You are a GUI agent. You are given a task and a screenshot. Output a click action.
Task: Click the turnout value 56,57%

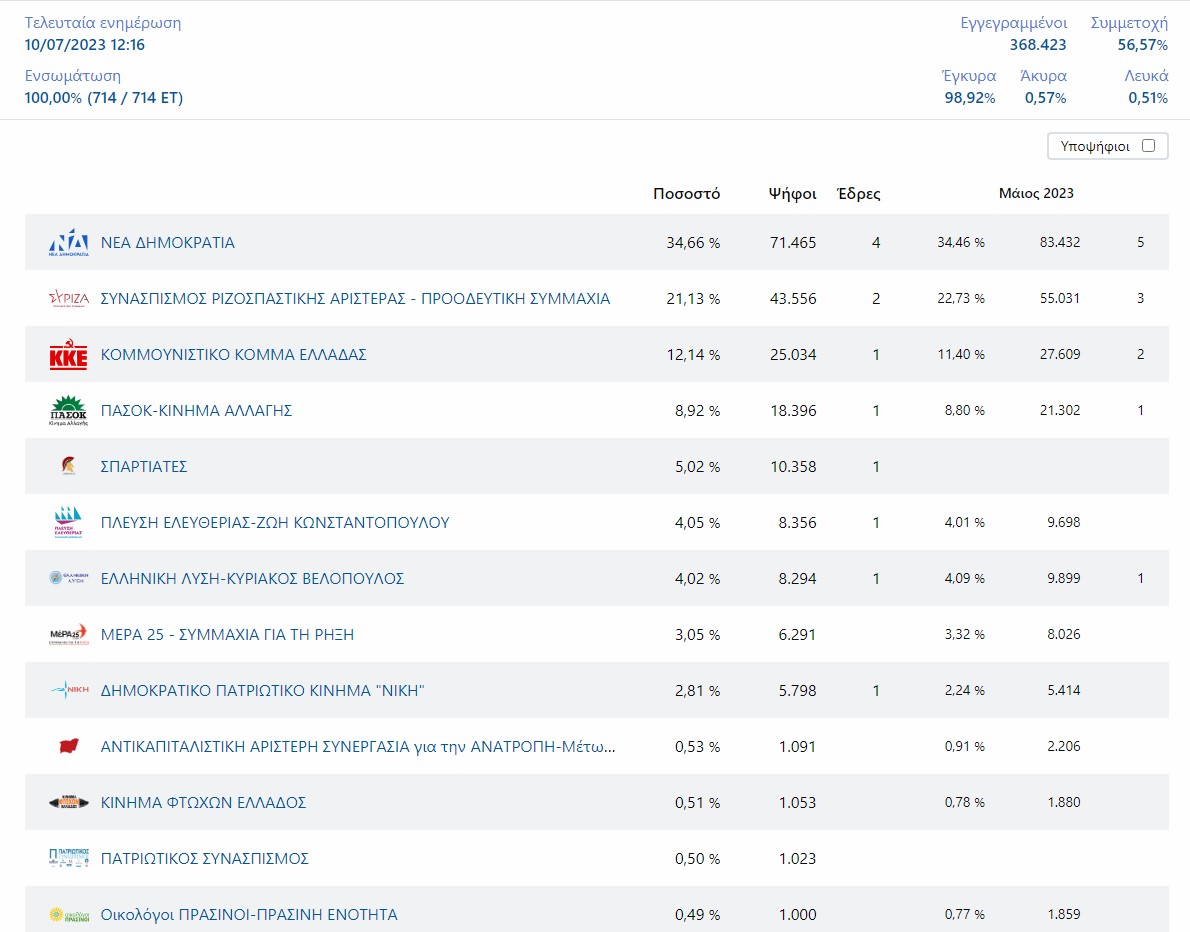1142,45
